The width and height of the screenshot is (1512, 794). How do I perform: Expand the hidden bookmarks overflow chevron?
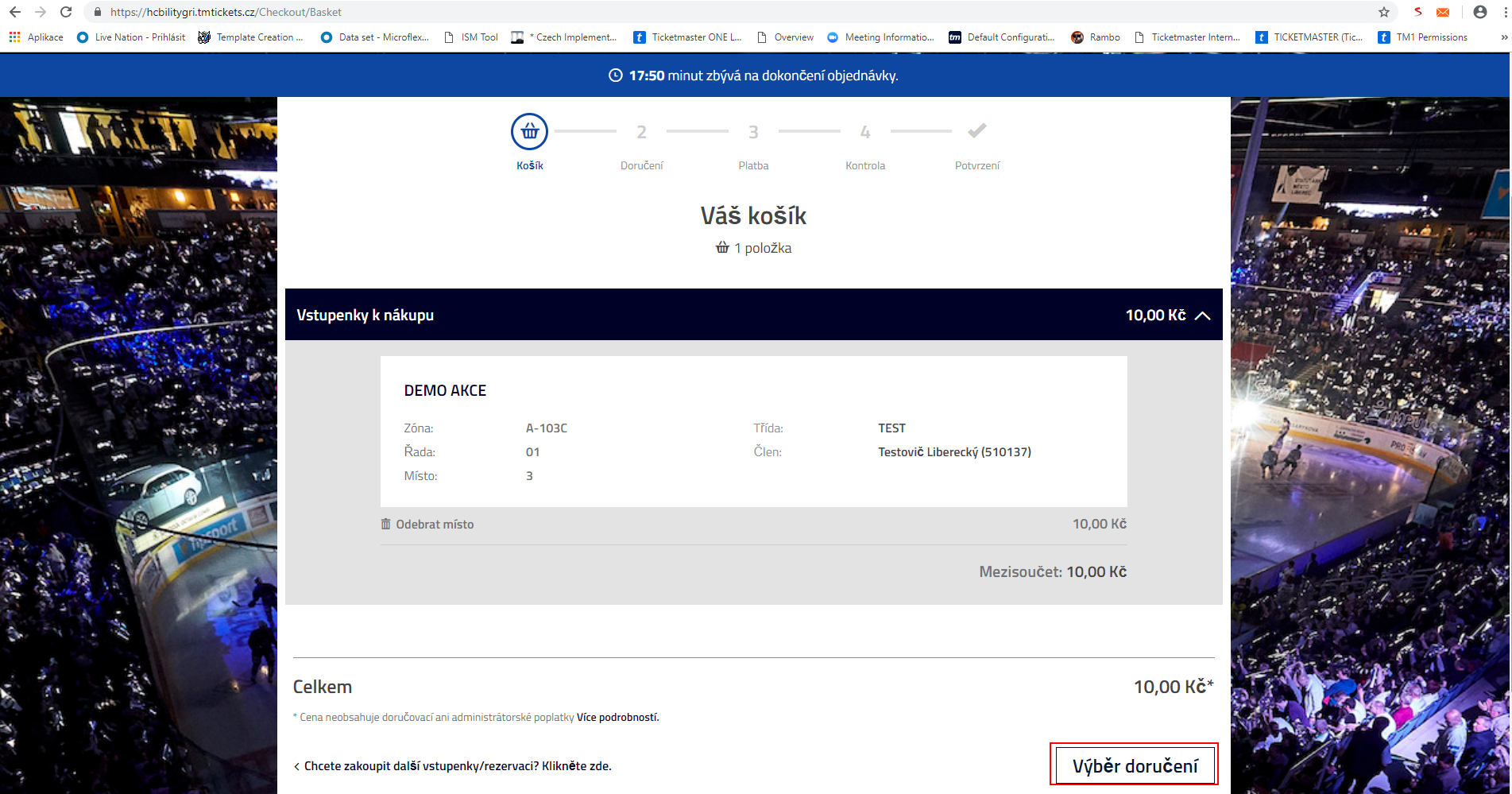coord(1503,37)
